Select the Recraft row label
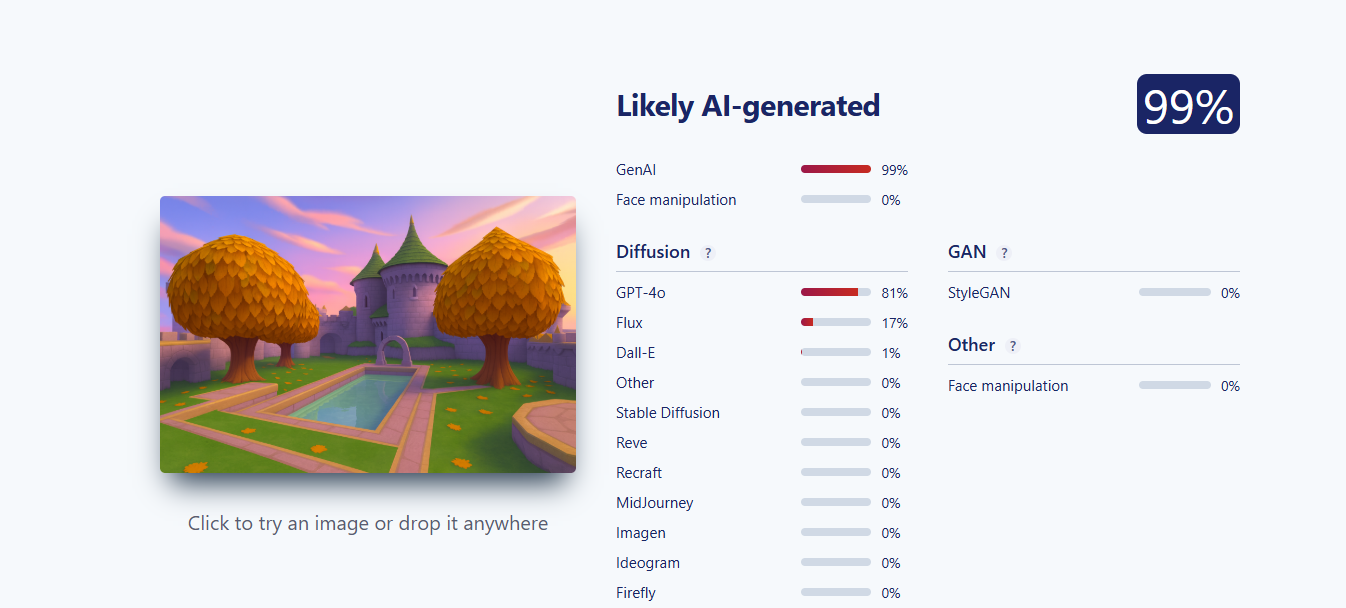This screenshot has width=1346, height=608. pyautogui.click(x=639, y=473)
